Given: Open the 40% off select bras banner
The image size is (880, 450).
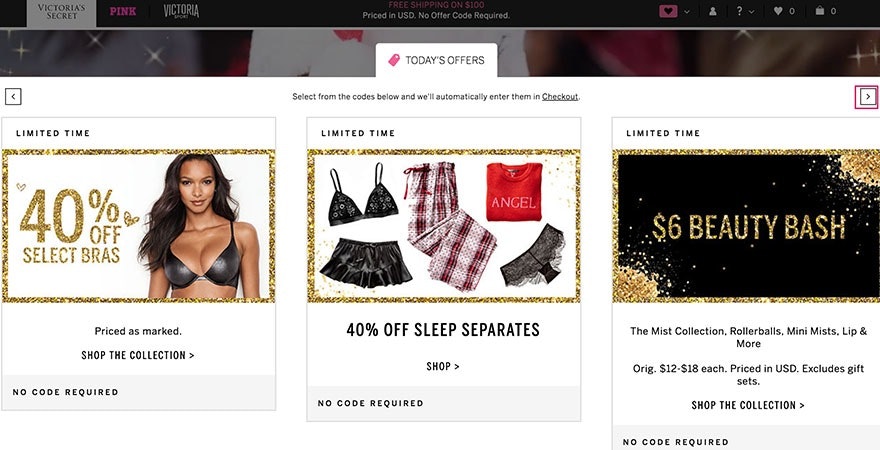Looking at the screenshot, I should coord(138,226).
